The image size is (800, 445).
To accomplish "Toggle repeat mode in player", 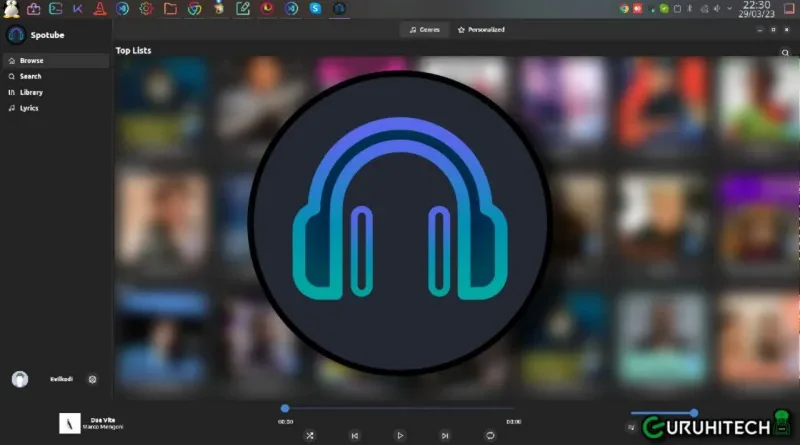I will pos(490,435).
